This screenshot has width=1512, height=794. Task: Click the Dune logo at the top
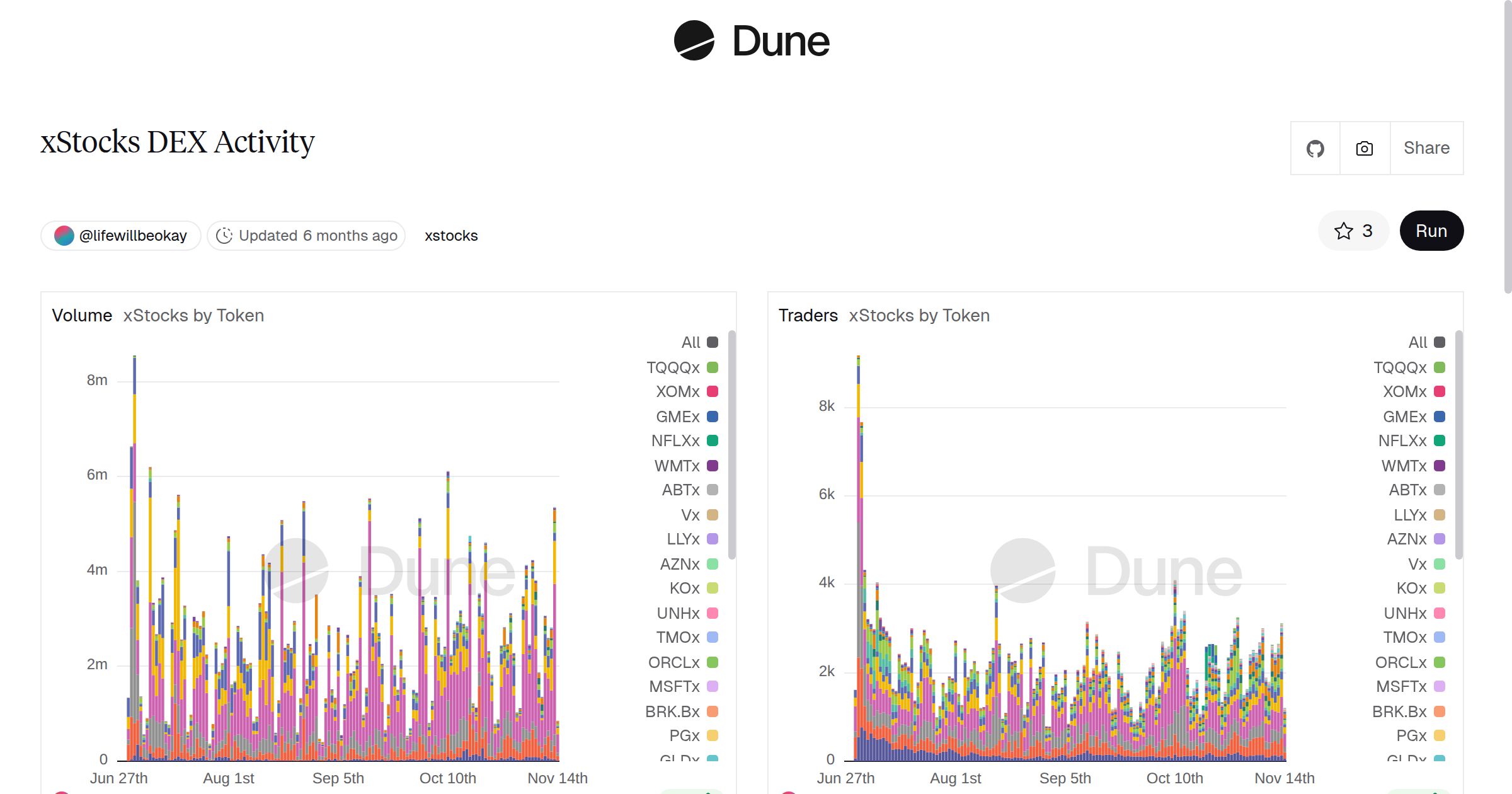tap(754, 41)
